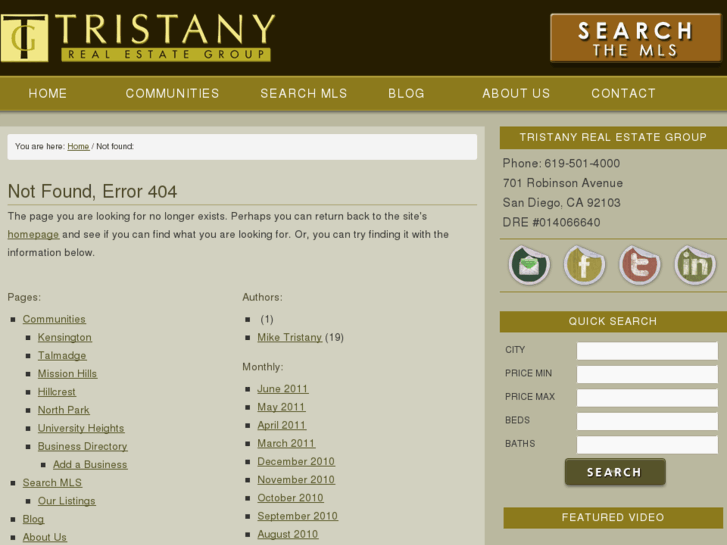Focus the Price Min input field

pos(647,374)
